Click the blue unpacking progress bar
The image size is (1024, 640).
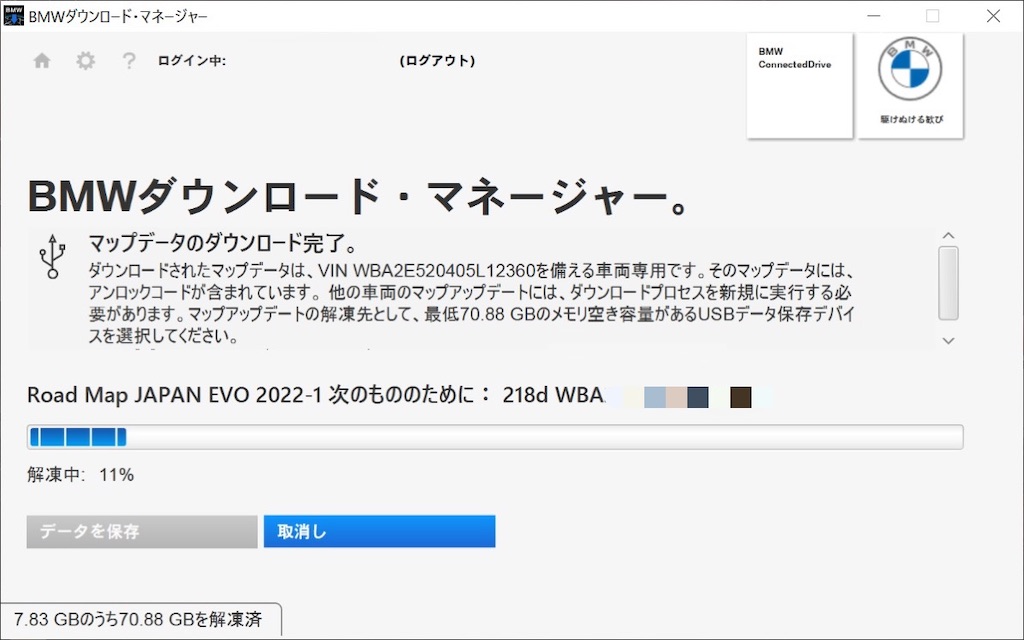pos(80,436)
